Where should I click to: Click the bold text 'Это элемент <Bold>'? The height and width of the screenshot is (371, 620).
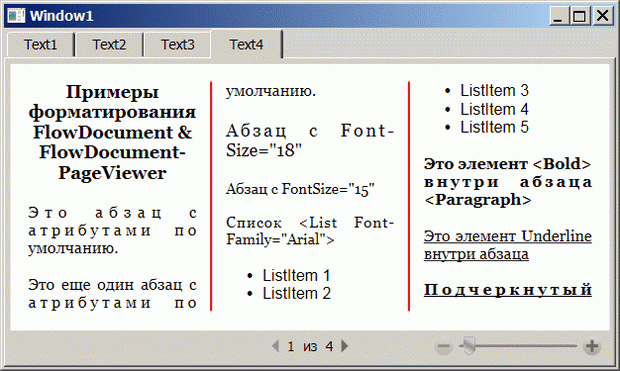tap(507, 164)
